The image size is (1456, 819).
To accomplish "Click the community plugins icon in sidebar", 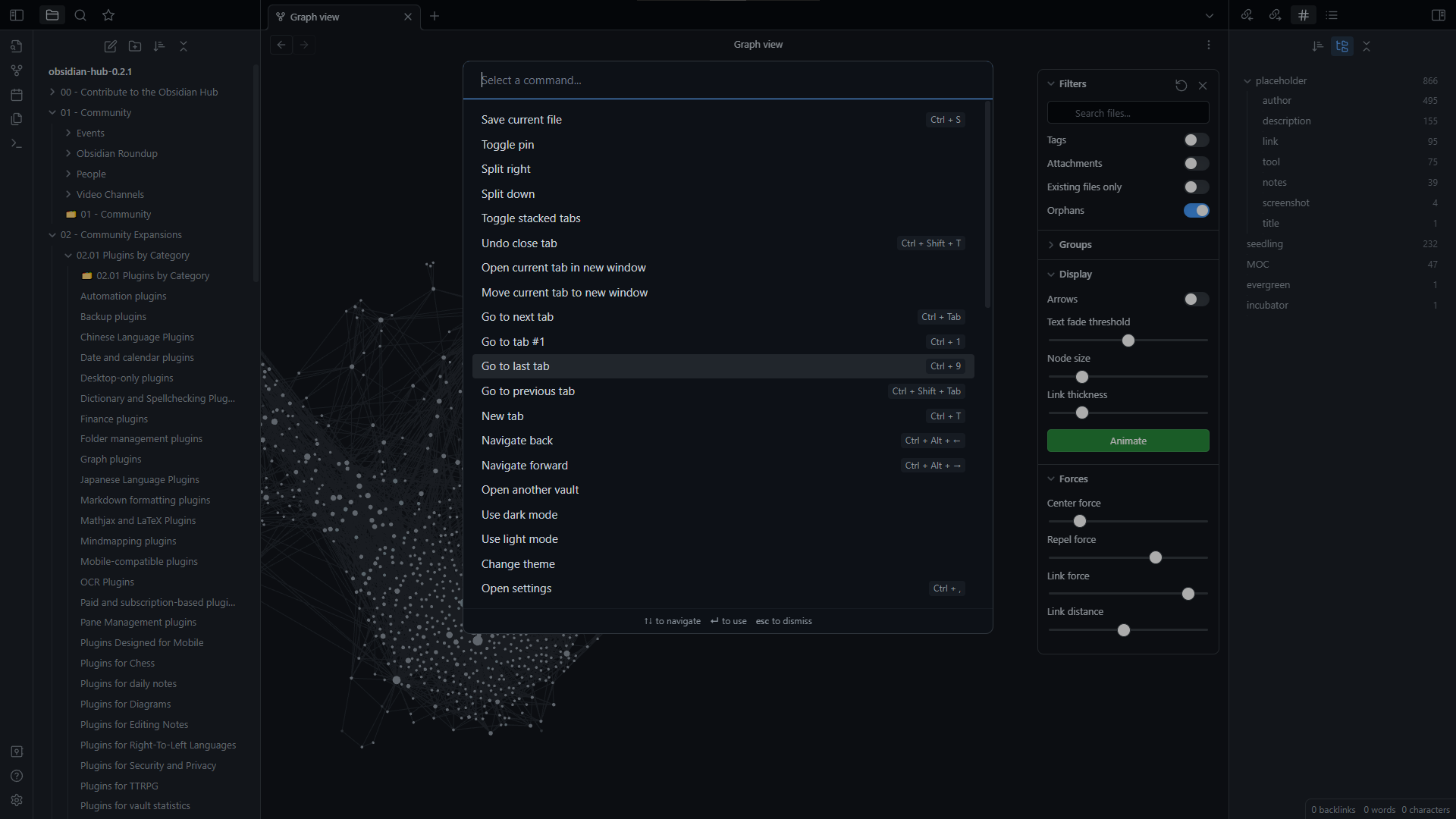I will (x=15, y=751).
